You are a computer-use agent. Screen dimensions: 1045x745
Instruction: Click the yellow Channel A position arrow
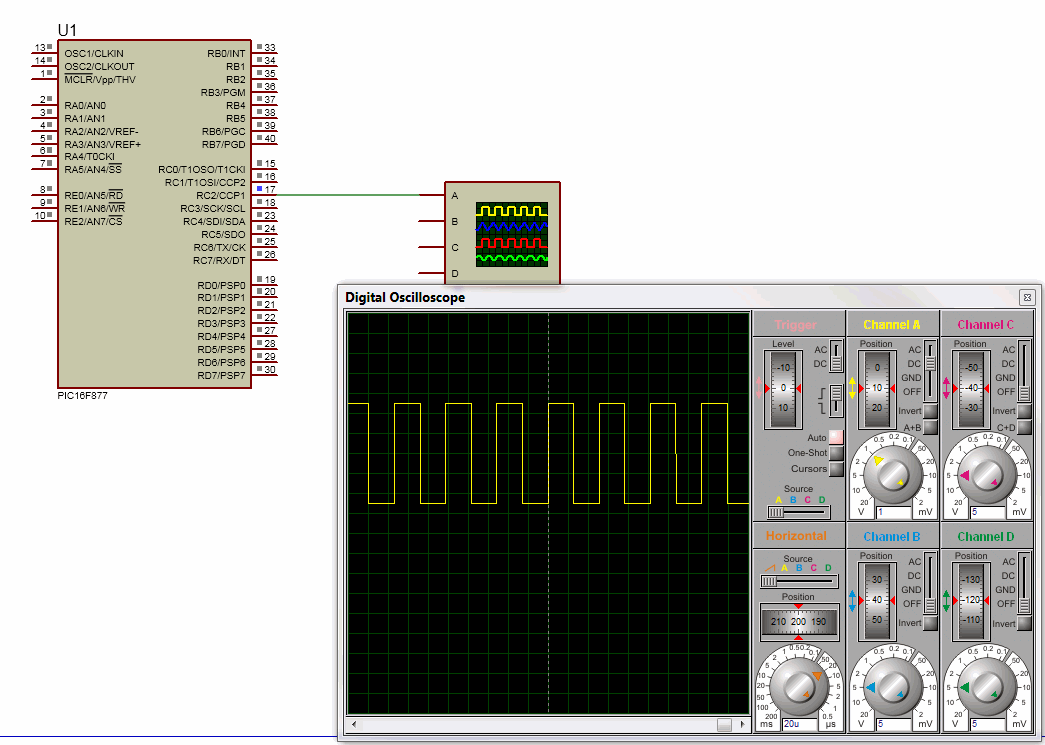(x=853, y=388)
